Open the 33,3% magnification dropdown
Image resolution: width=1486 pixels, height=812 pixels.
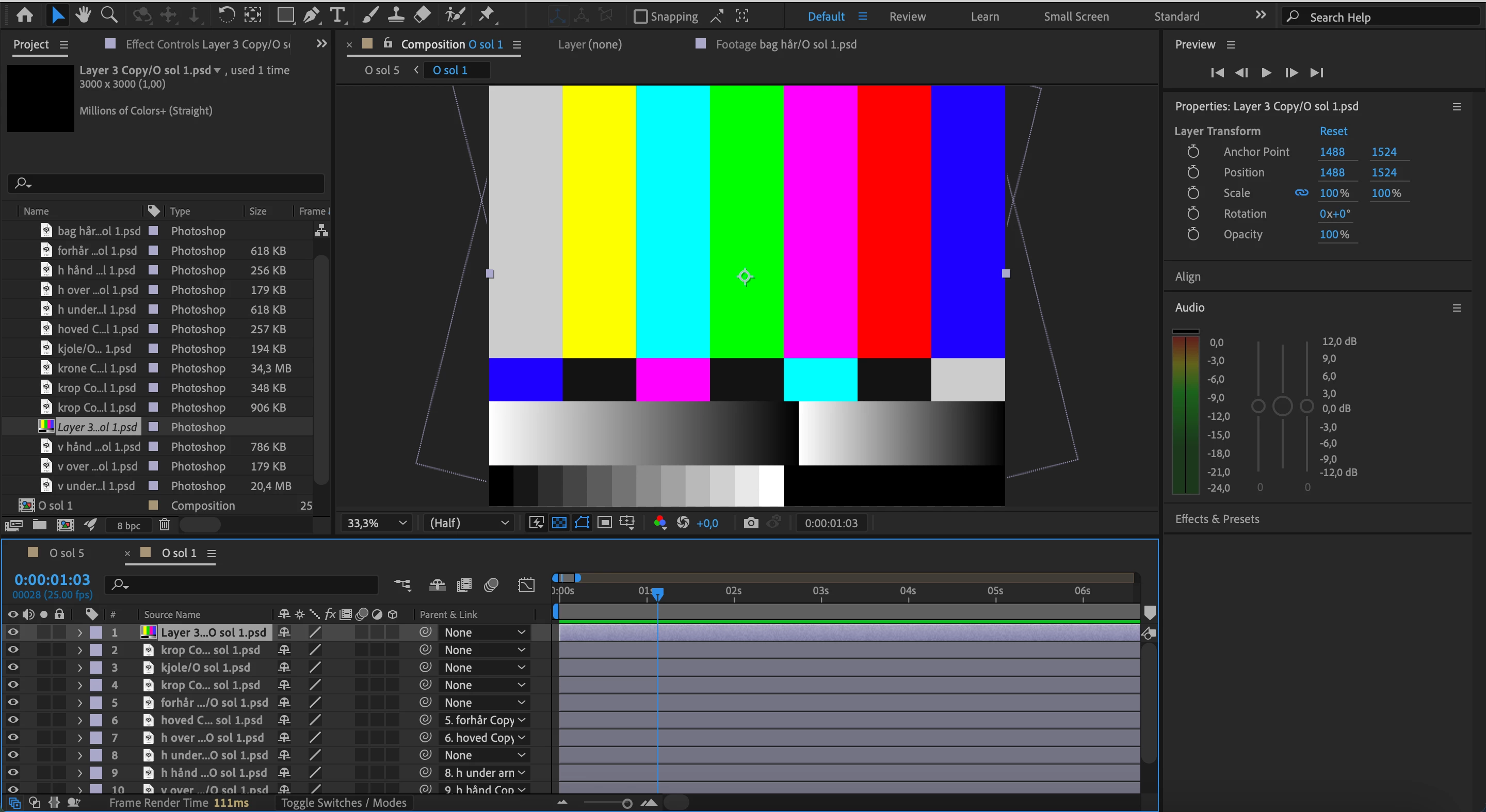pyautogui.click(x=377, y=523)
